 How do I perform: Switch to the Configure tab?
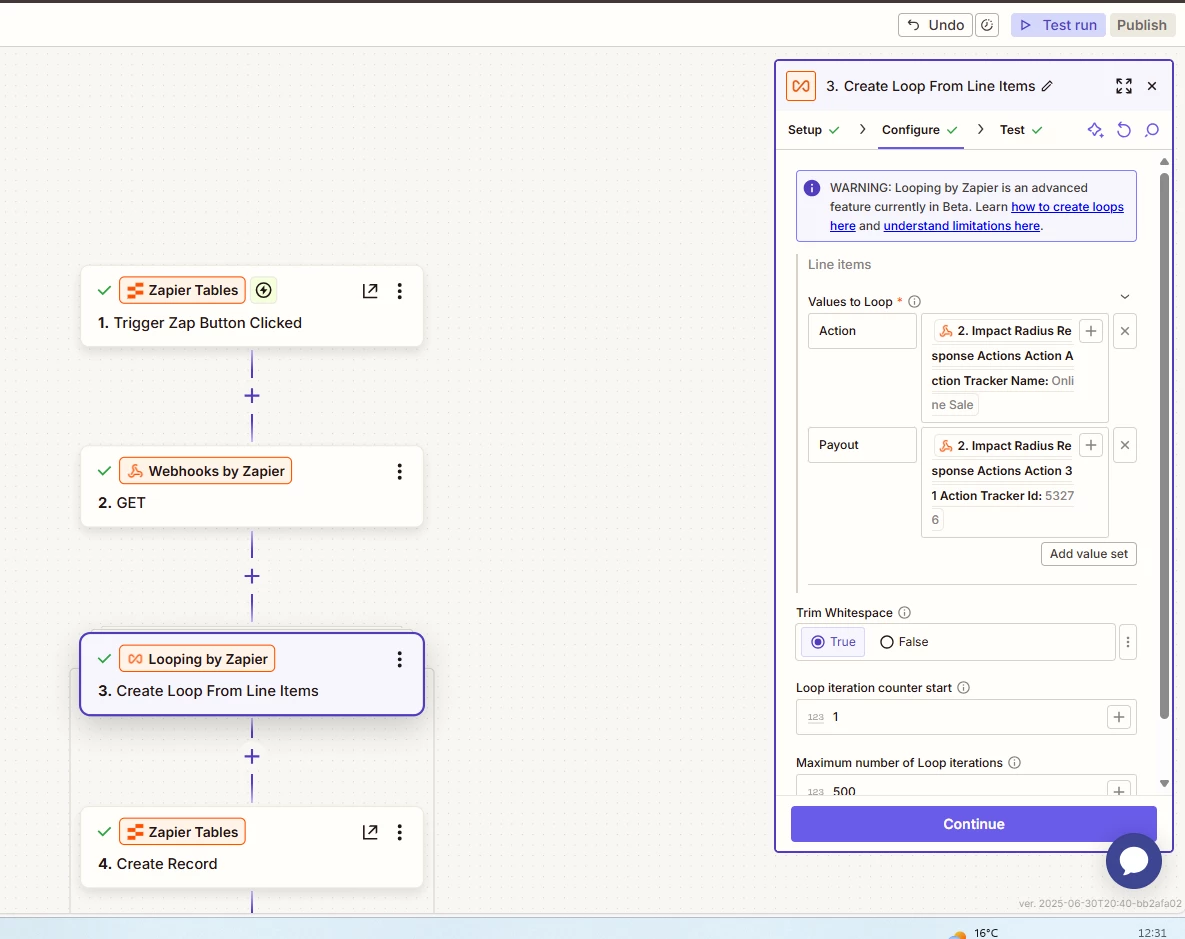click(920, 130)
